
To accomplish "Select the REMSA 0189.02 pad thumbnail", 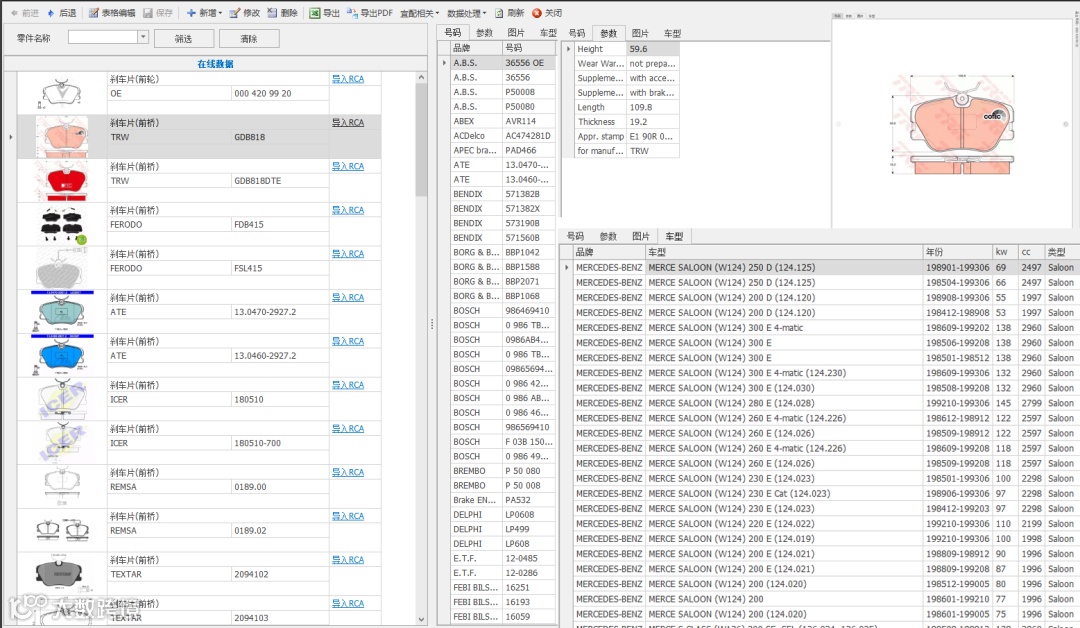I will coord(62,530).
